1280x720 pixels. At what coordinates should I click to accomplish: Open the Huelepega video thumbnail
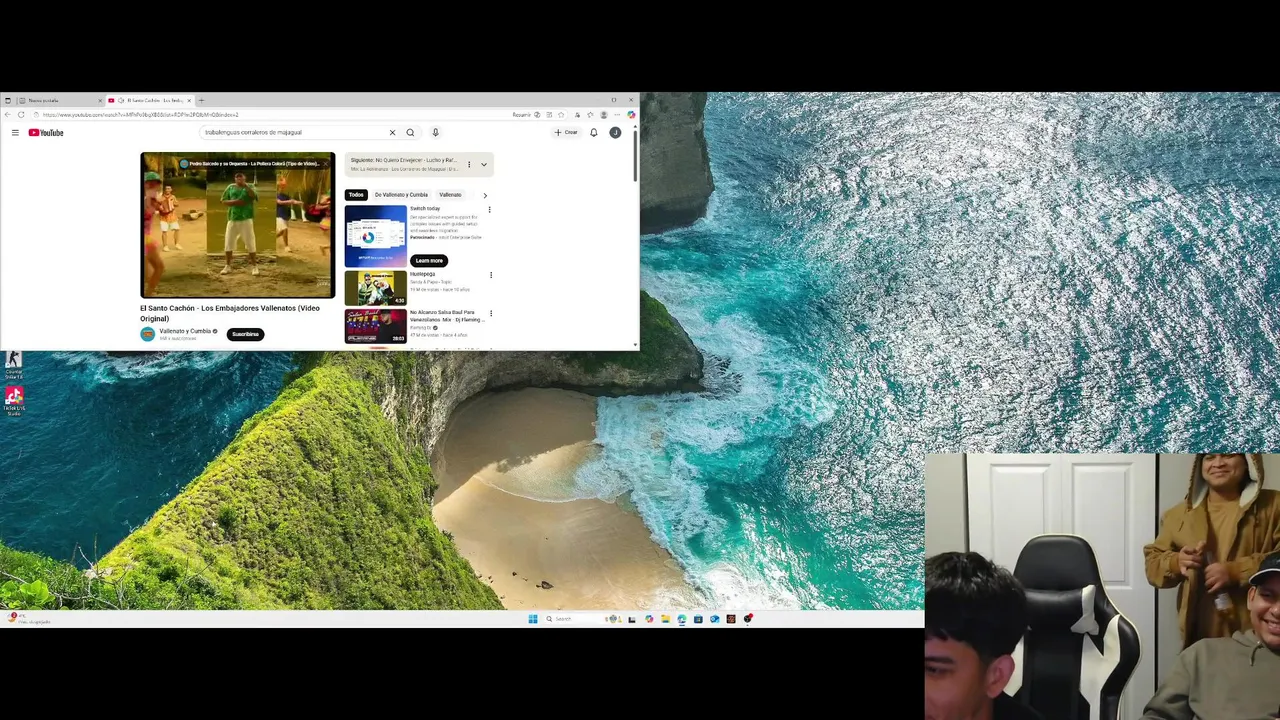(376, 288)
